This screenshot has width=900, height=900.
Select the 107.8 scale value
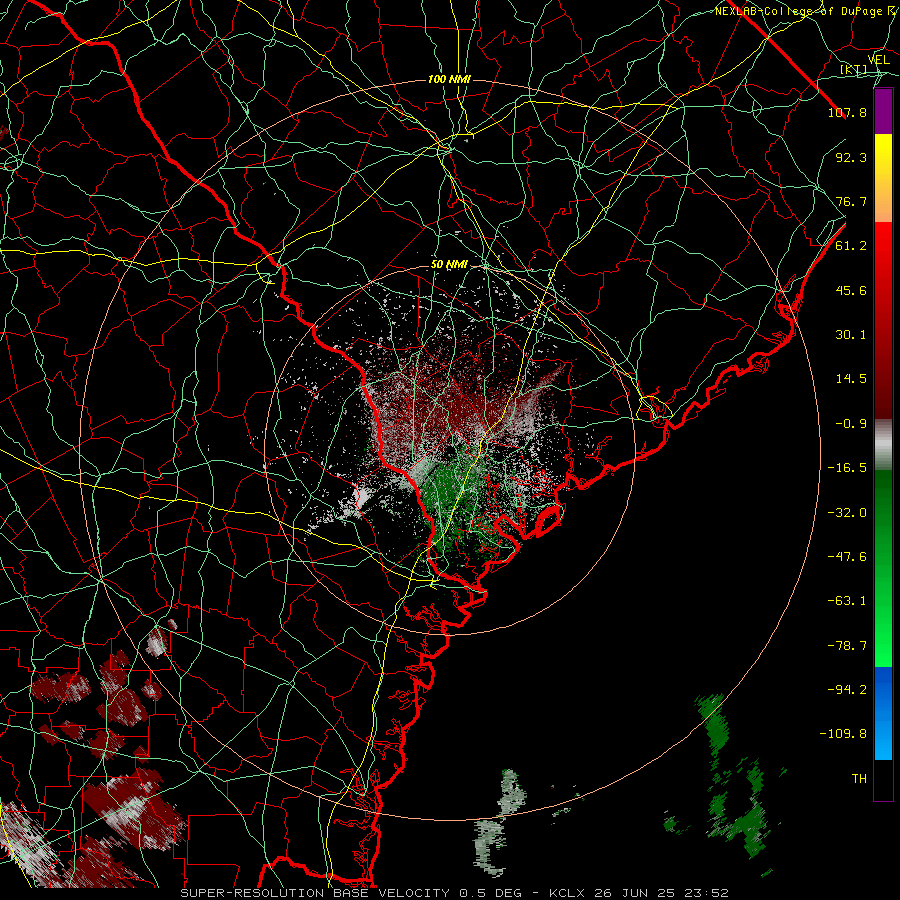point(847,112)
